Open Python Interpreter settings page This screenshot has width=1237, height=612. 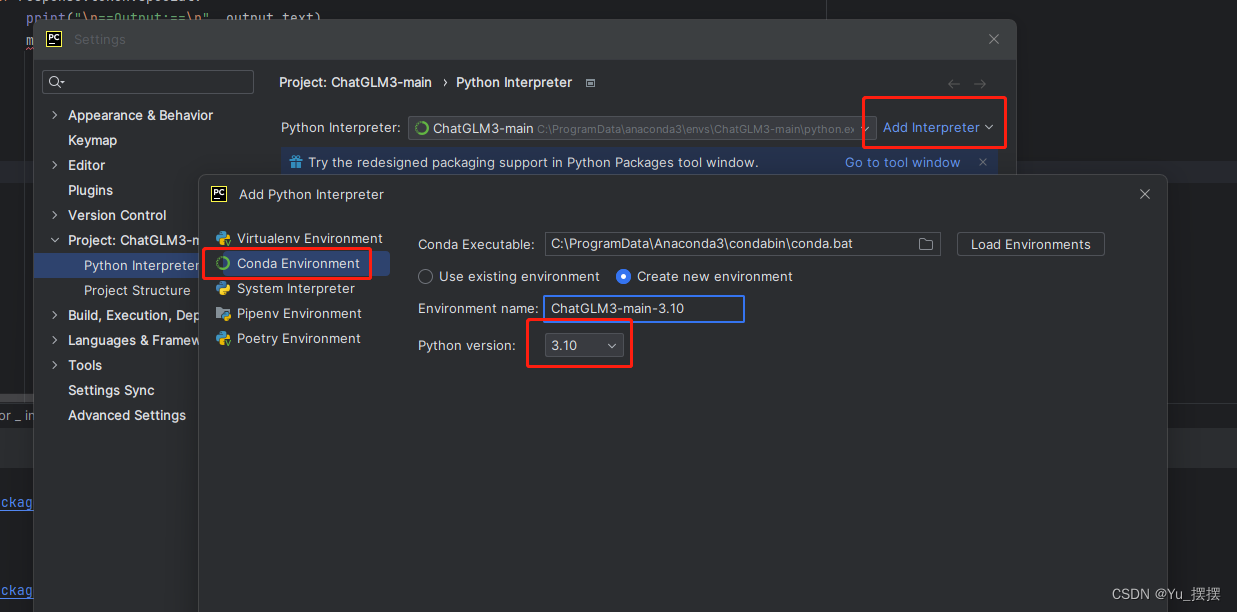(141, 265)
